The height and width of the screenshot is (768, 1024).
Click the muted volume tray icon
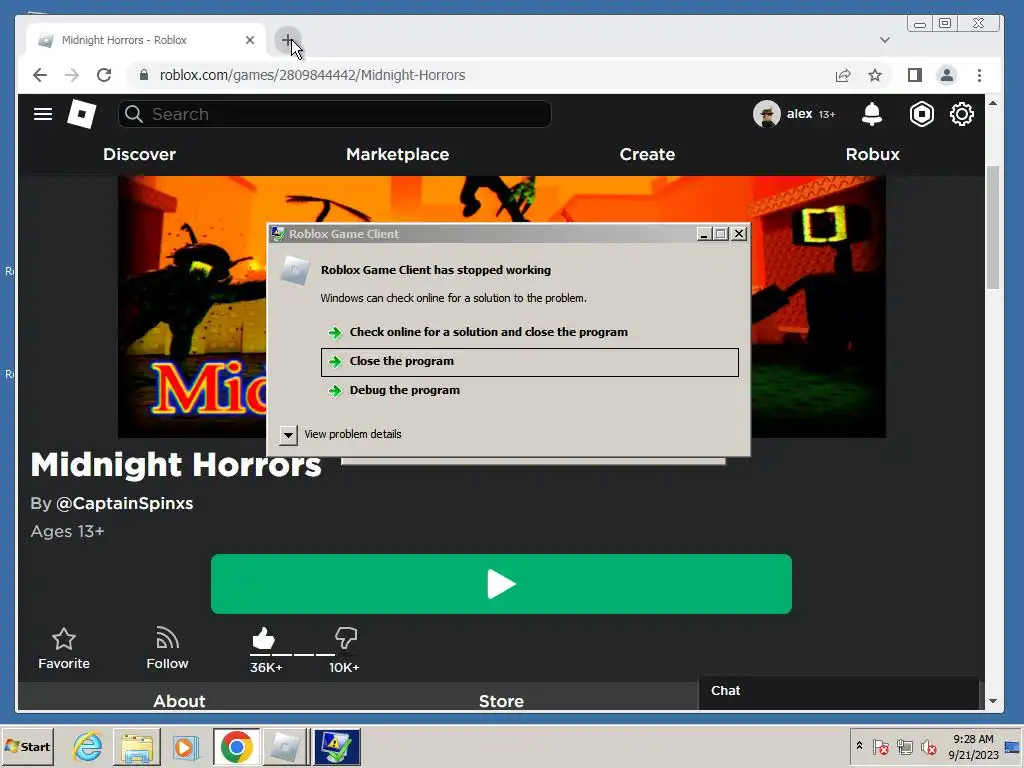pos(928,746)
